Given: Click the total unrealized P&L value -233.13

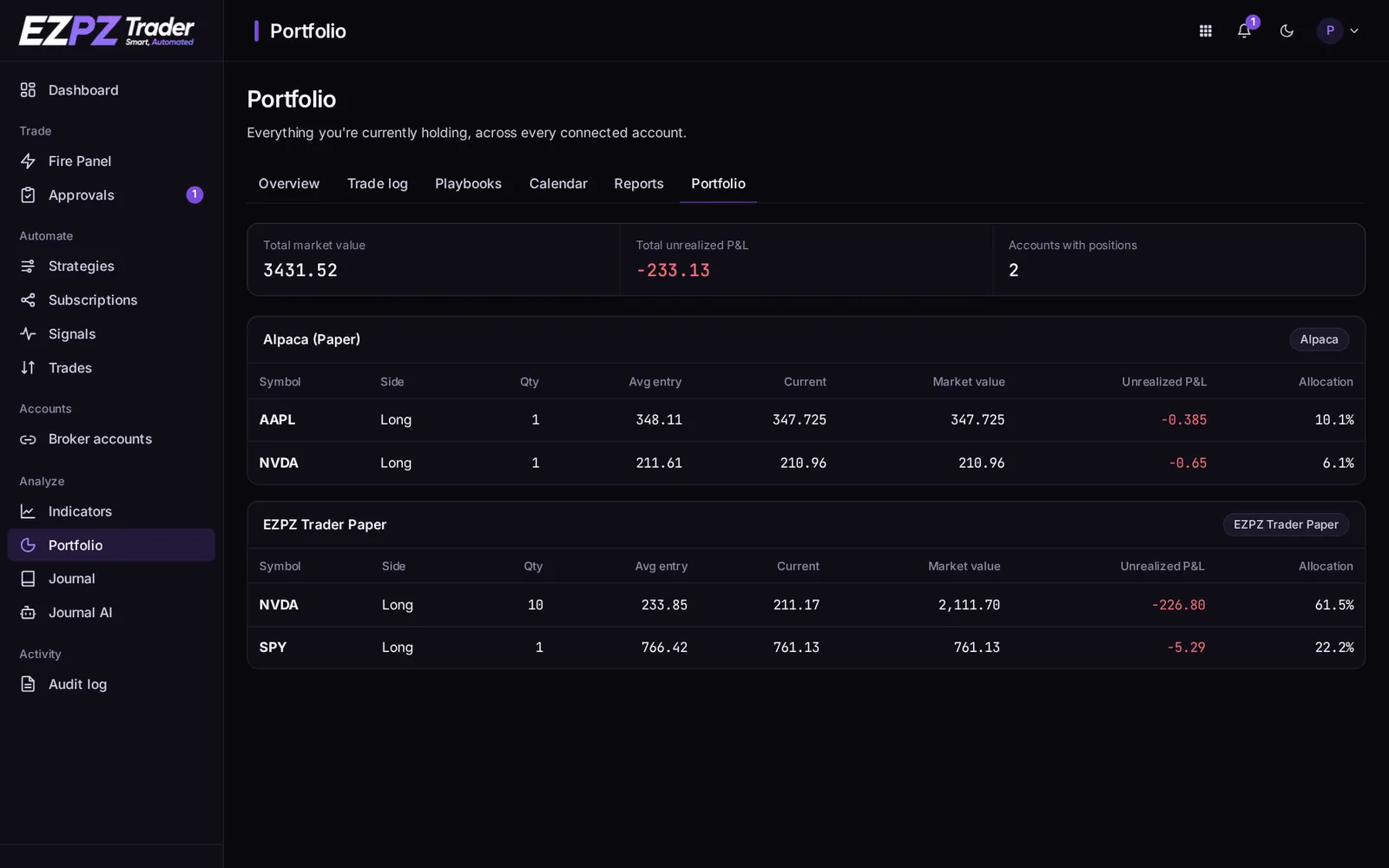Looking at the screenshot, I should pyautogui.click(x=673, y=271).
